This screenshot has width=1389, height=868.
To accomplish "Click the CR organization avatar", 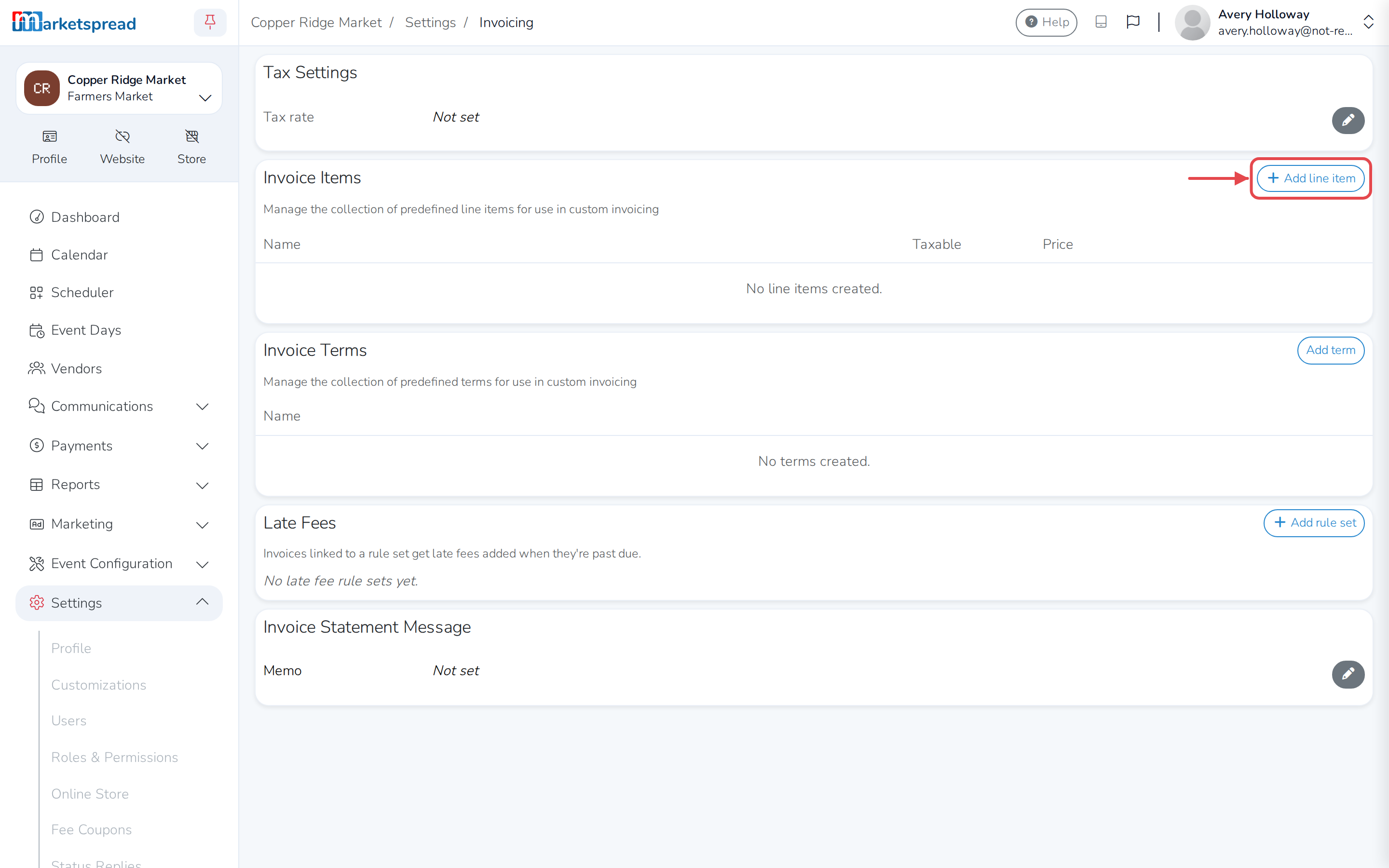I will click(41, 88).
